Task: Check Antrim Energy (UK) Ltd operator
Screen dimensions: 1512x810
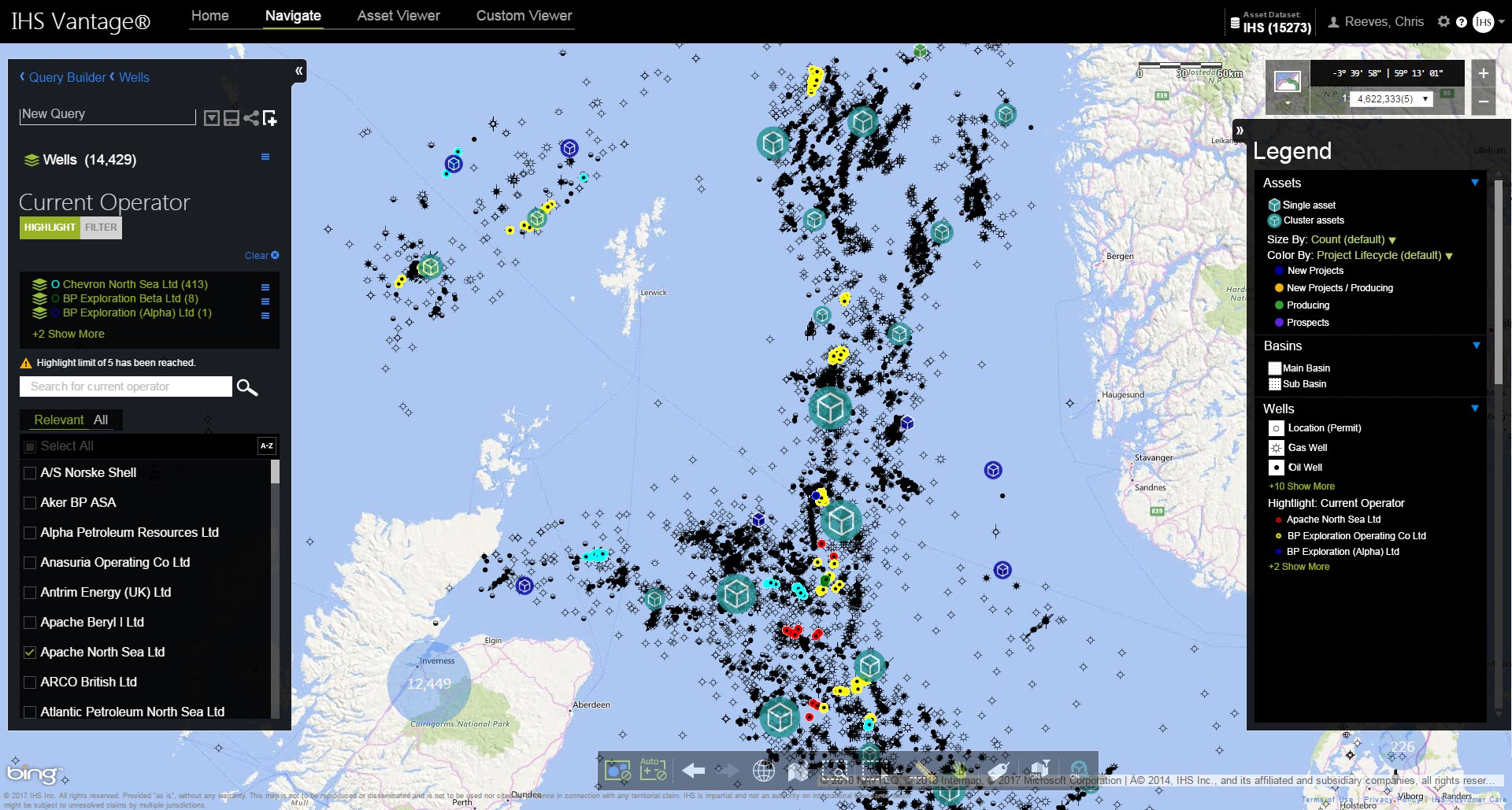Action: 30,593
